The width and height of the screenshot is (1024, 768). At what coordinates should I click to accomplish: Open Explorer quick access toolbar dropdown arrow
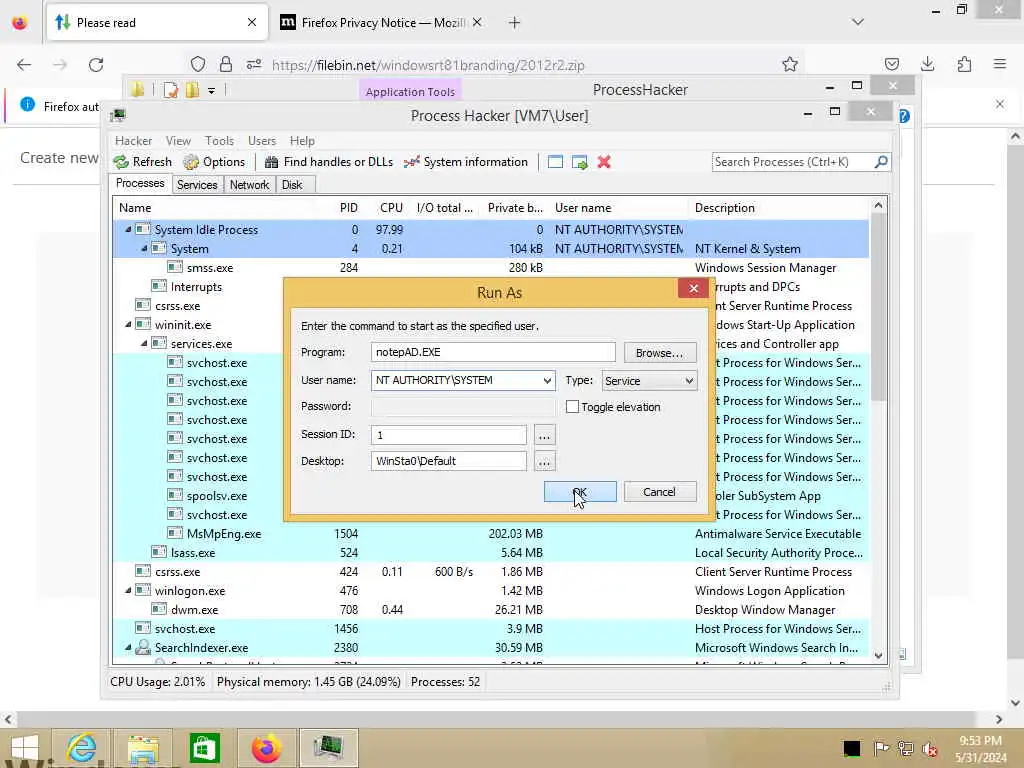[x=212, y=91]
